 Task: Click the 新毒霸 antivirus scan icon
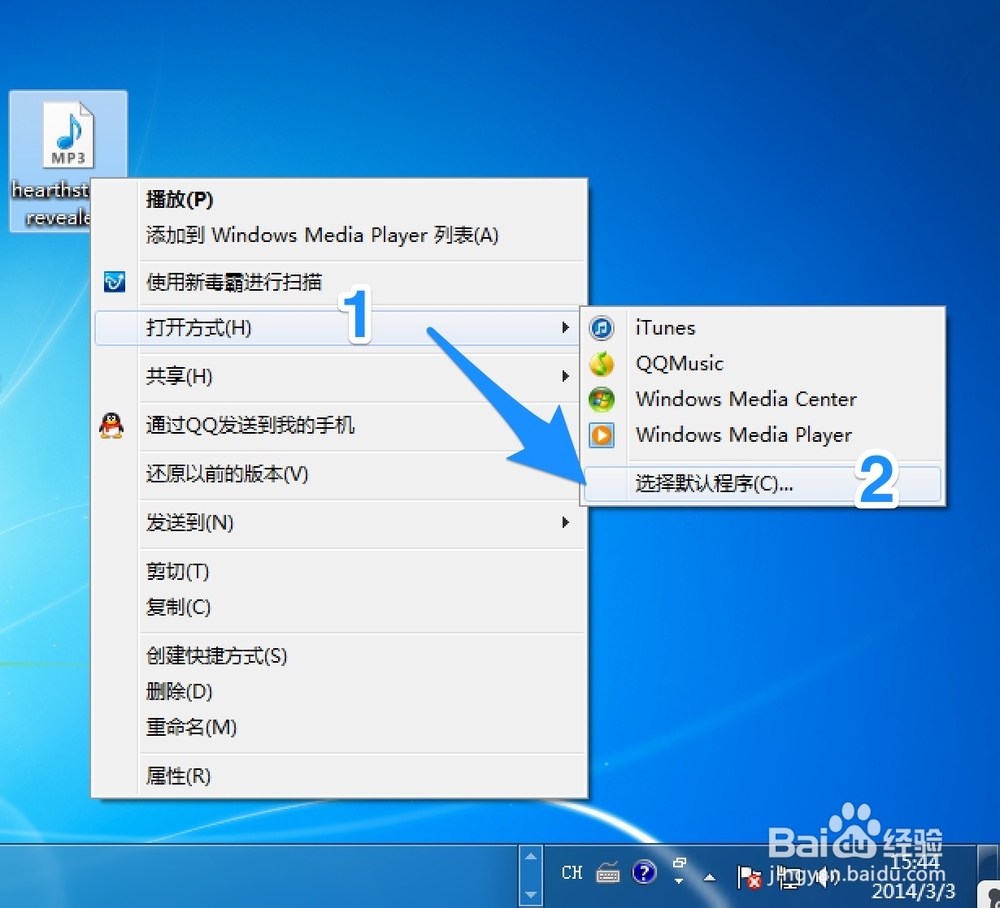tap(114, 281)
